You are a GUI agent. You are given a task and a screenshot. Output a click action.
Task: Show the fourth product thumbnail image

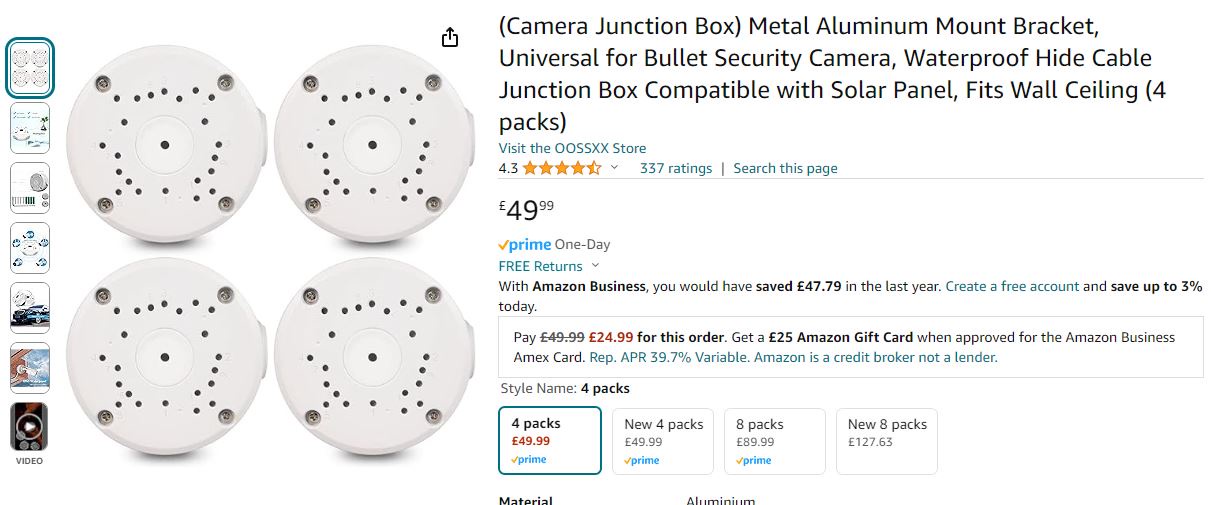(x=30, y=248)
